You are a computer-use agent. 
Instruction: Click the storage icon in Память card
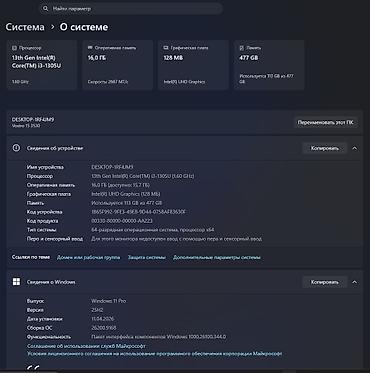pyautogui.click(x=242, y=48)
